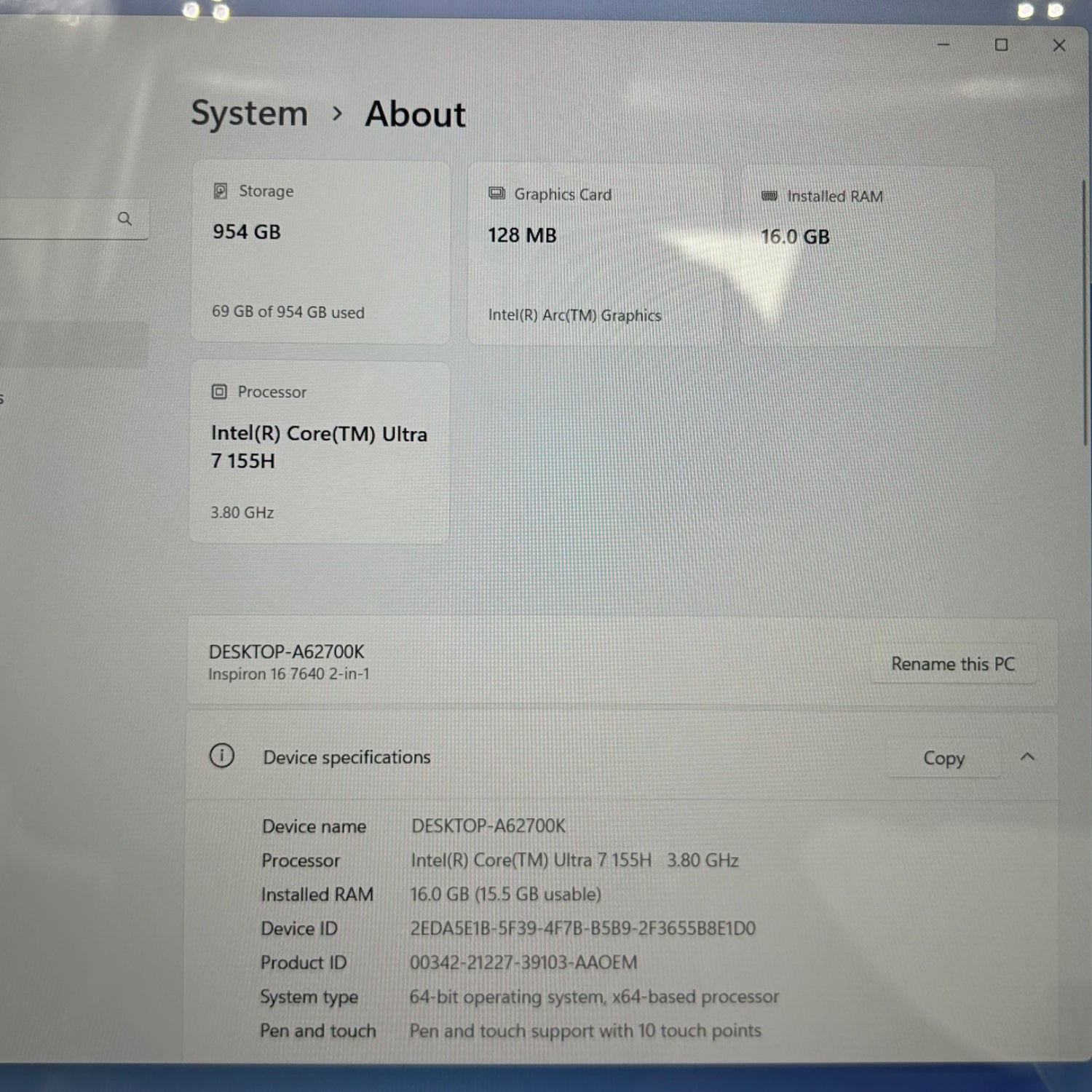Click the breadcrumb arrow between System and About
The width and height of the screenshot is (1092, 1092).
336,114
